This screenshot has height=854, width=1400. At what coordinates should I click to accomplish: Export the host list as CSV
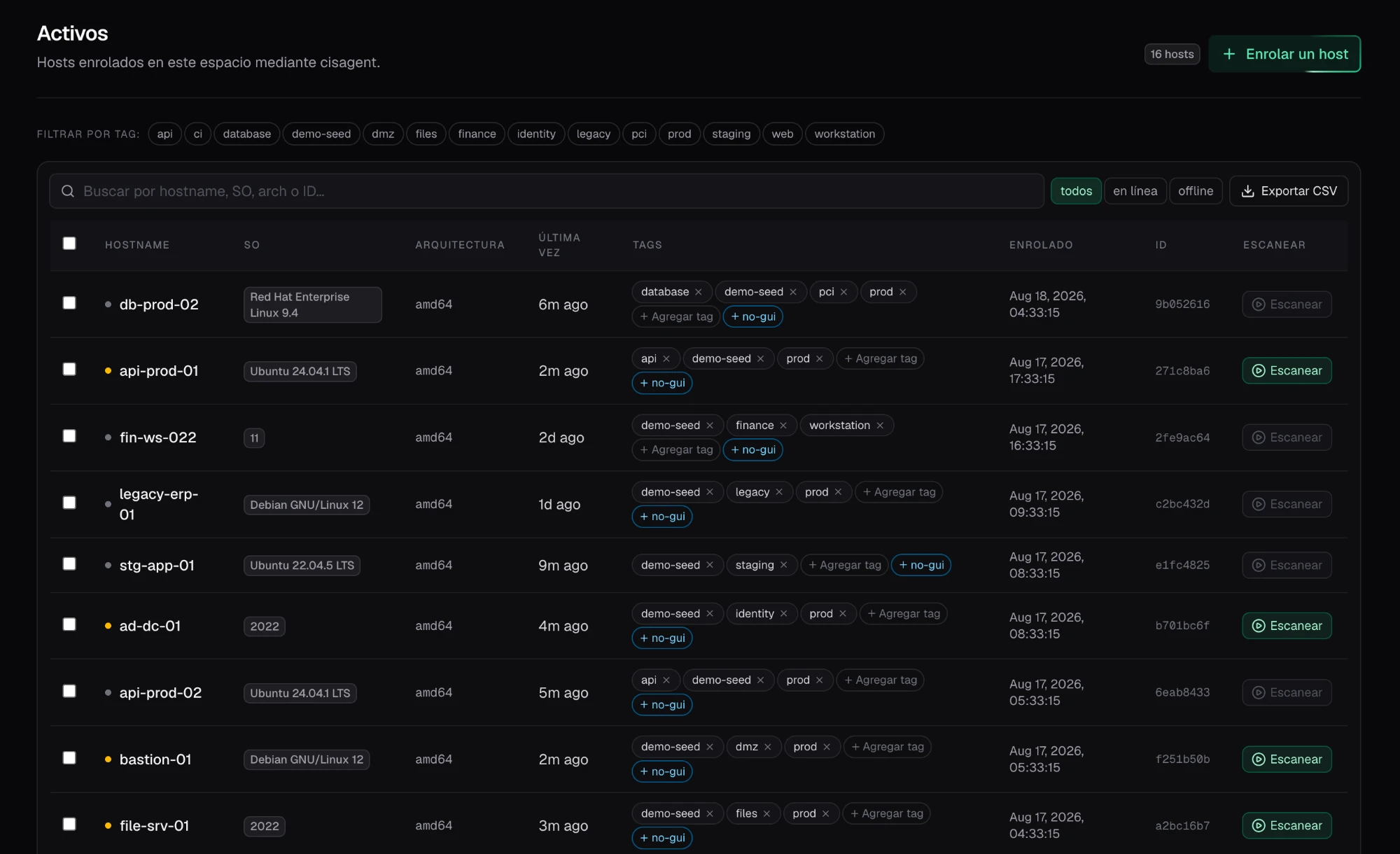[1289, 191]
